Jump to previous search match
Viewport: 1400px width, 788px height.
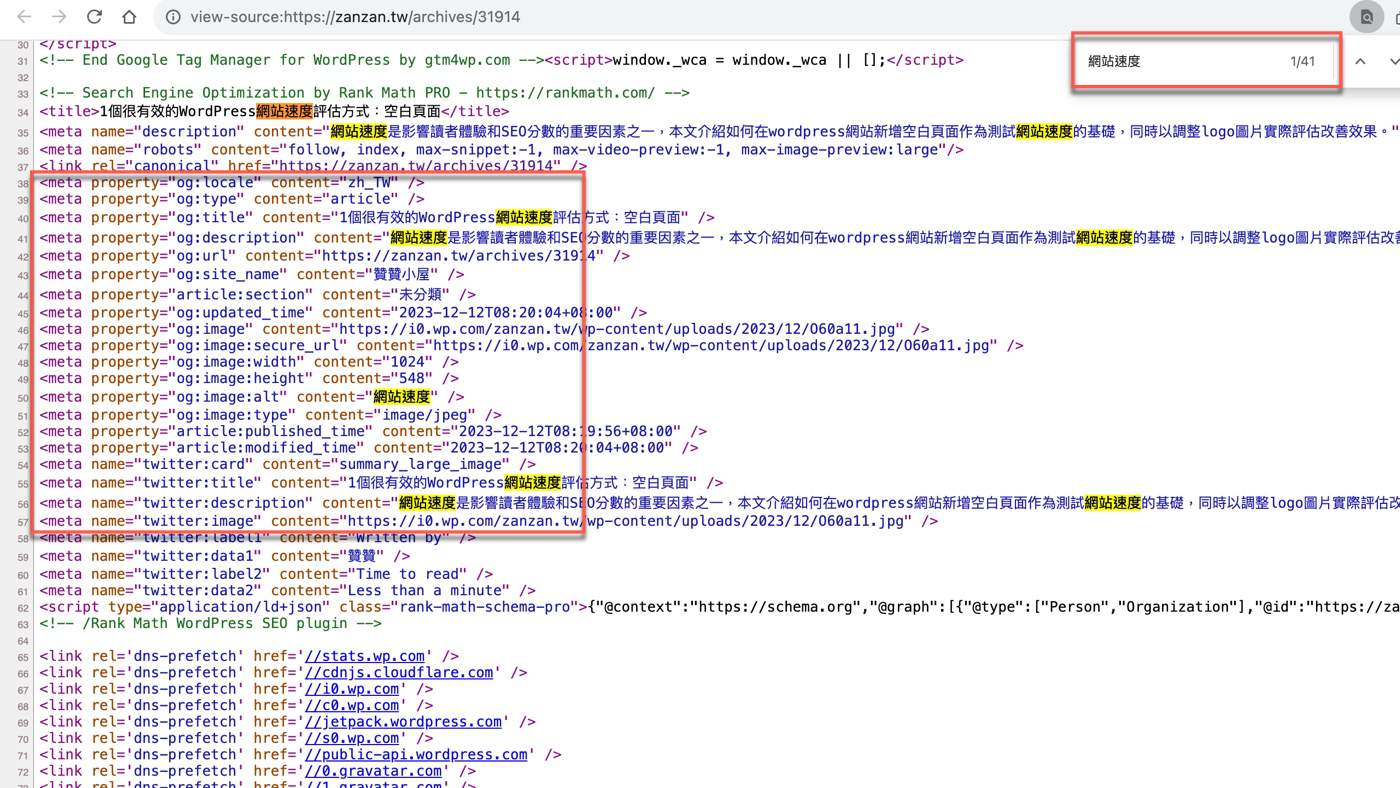point(1360,61)
